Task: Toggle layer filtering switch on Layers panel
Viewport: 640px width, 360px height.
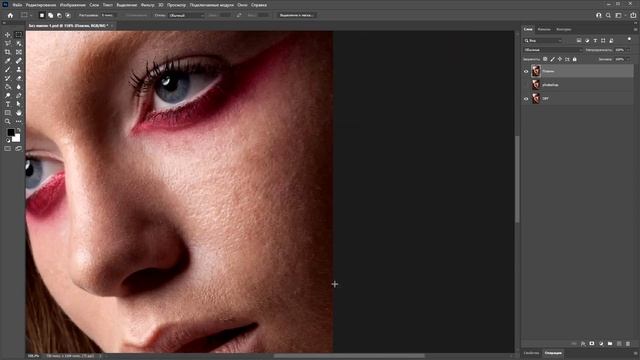Action: coord(629,39)
